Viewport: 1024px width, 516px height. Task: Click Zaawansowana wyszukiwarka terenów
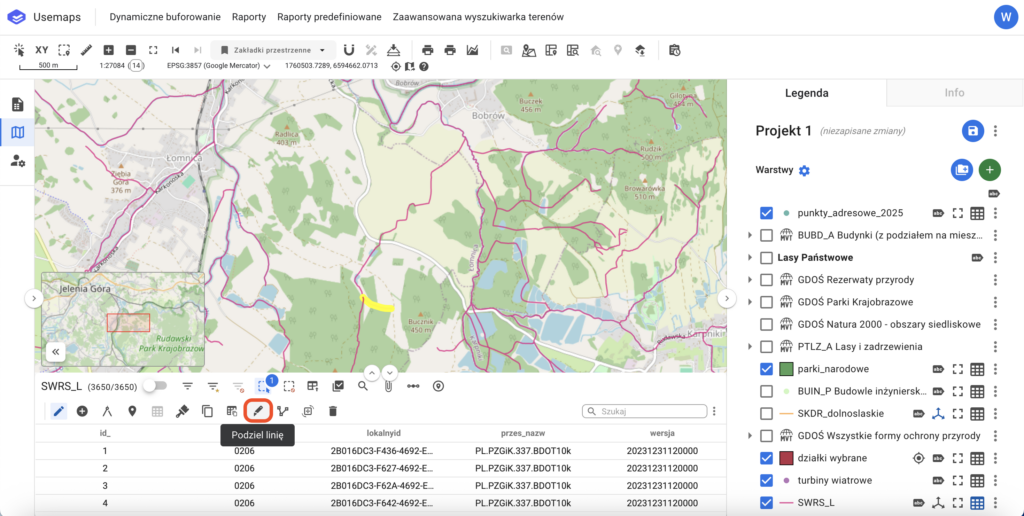point(478,18)
